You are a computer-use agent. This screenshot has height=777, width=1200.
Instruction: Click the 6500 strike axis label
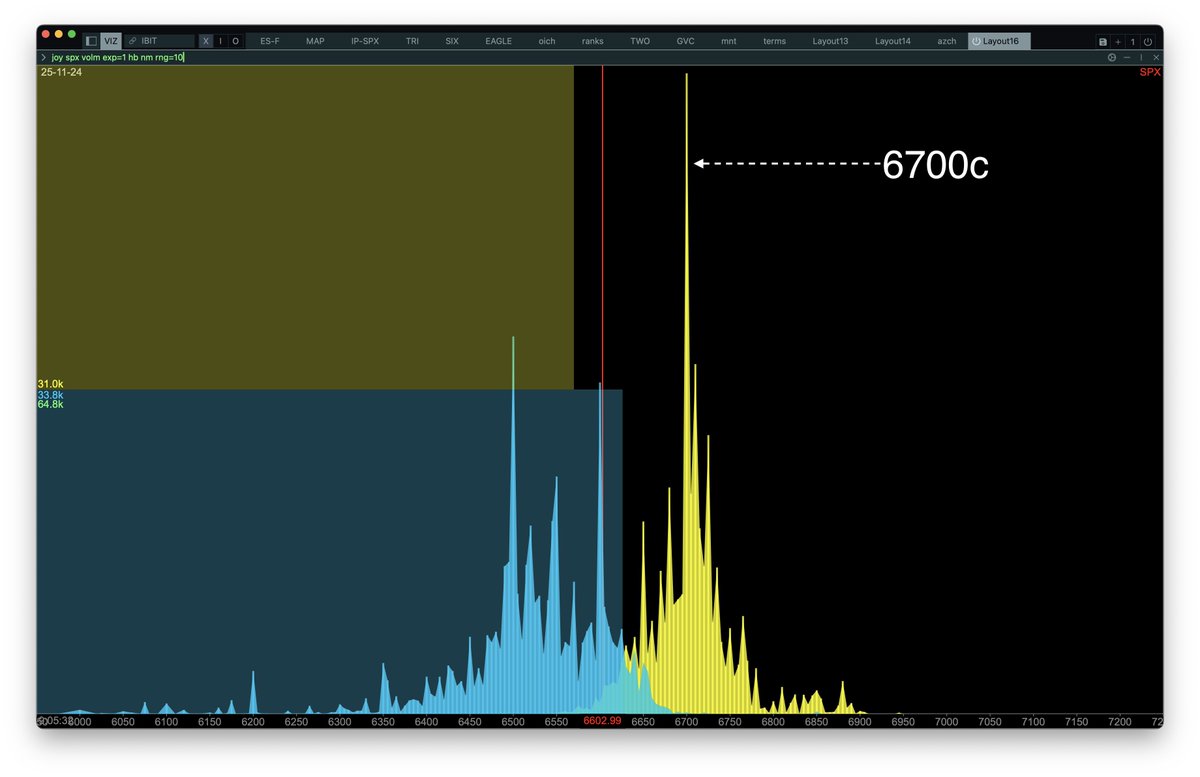(513, 721)
